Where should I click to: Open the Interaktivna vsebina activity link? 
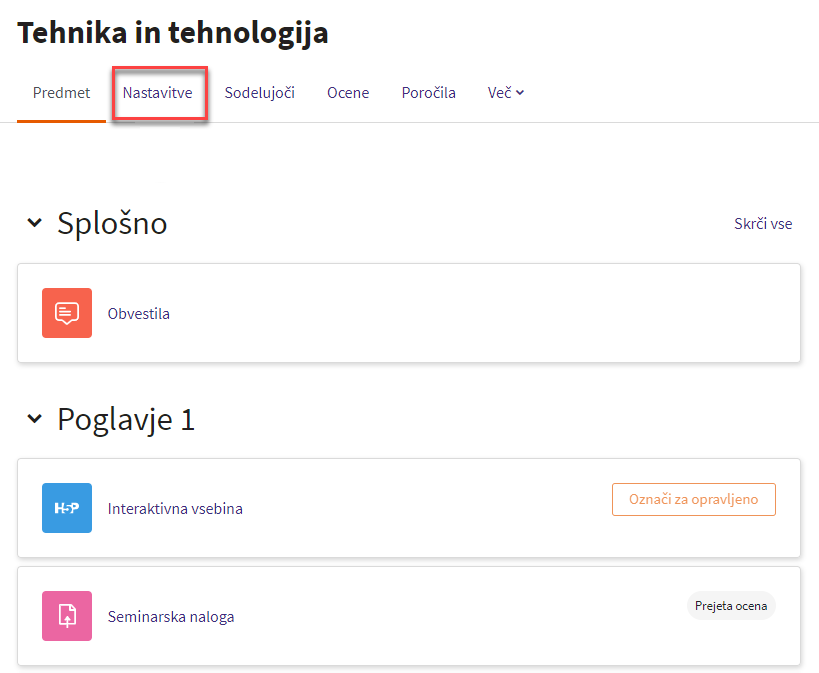[x=175, y=508]
